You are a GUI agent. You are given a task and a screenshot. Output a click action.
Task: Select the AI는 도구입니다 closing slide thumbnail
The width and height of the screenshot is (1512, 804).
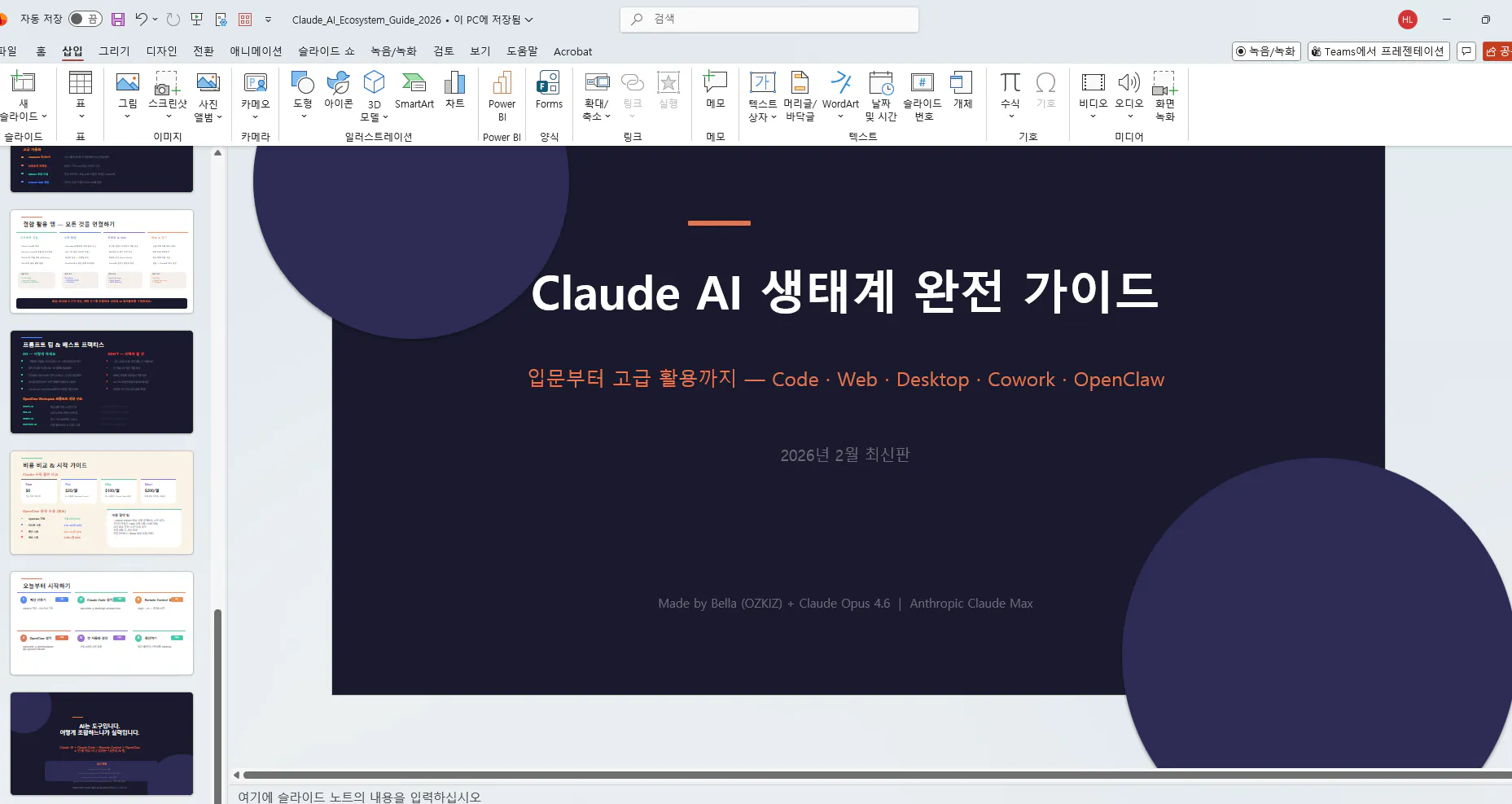[102, 744]
